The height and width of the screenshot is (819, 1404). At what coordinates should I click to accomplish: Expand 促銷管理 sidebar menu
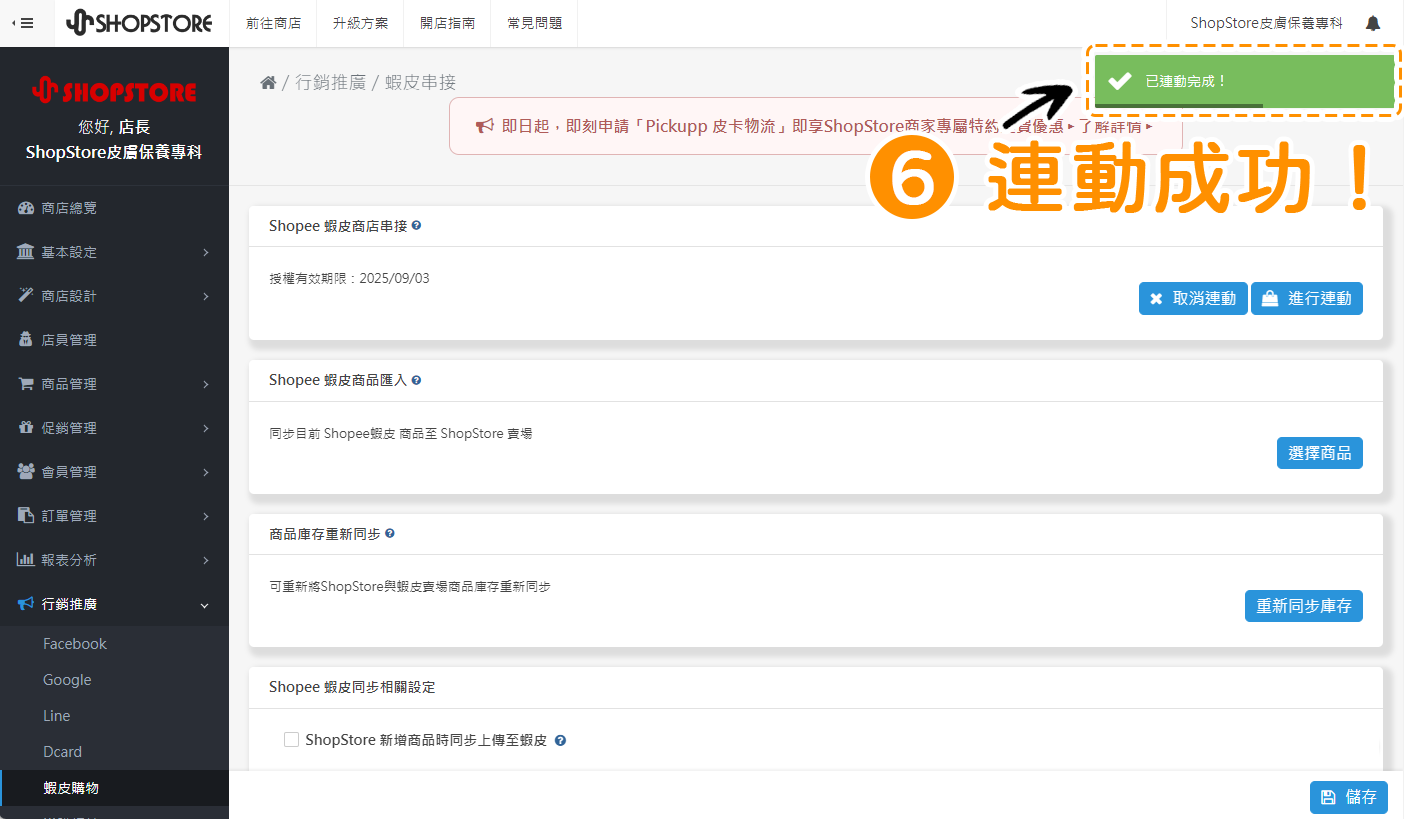[114, 428]
